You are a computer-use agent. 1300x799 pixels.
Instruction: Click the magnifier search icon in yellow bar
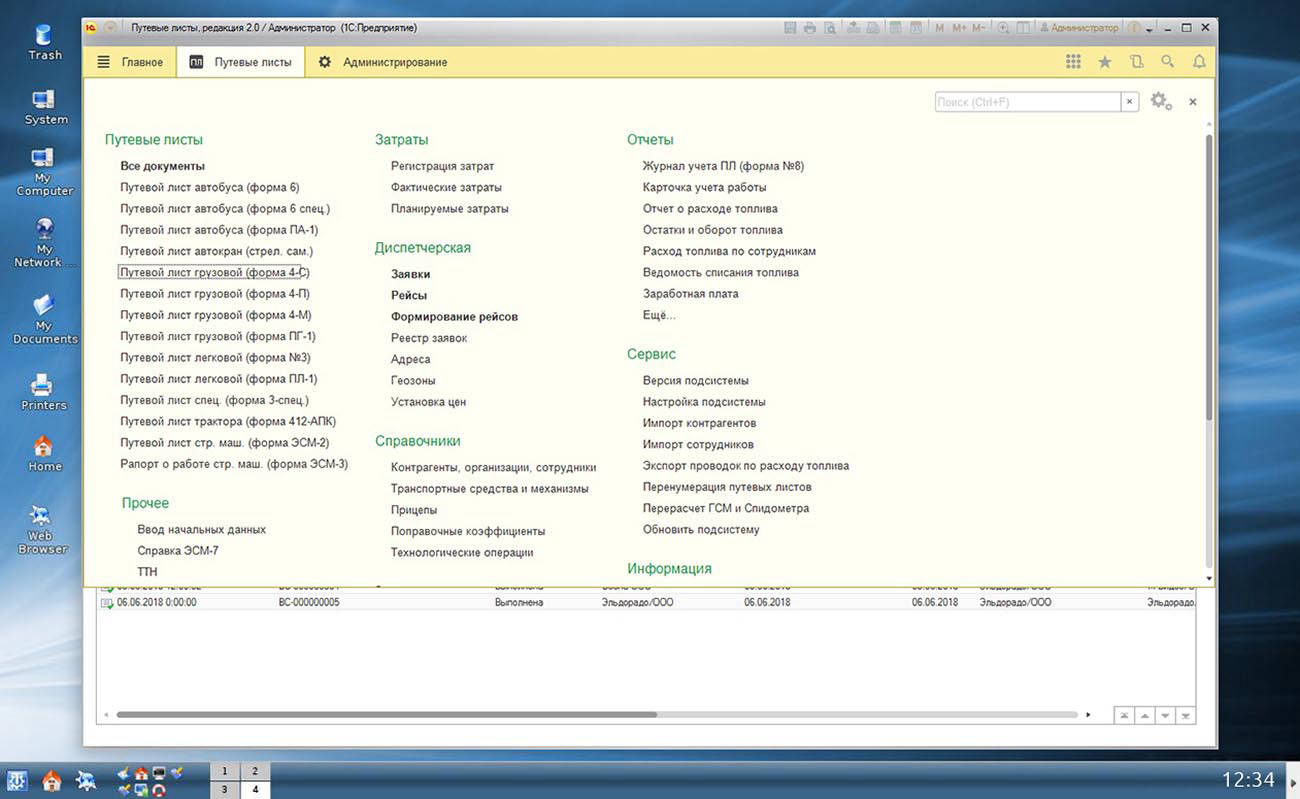(x=1167, y=62)
